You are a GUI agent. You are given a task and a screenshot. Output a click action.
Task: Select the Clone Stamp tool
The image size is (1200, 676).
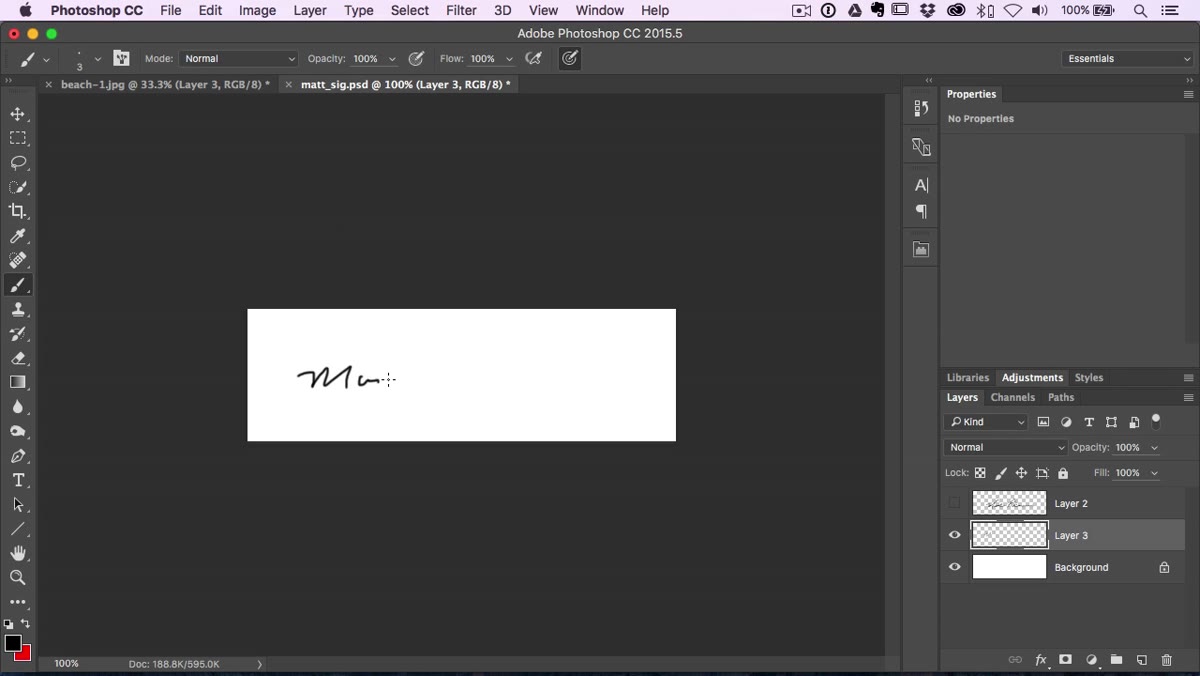coord(18,309)
